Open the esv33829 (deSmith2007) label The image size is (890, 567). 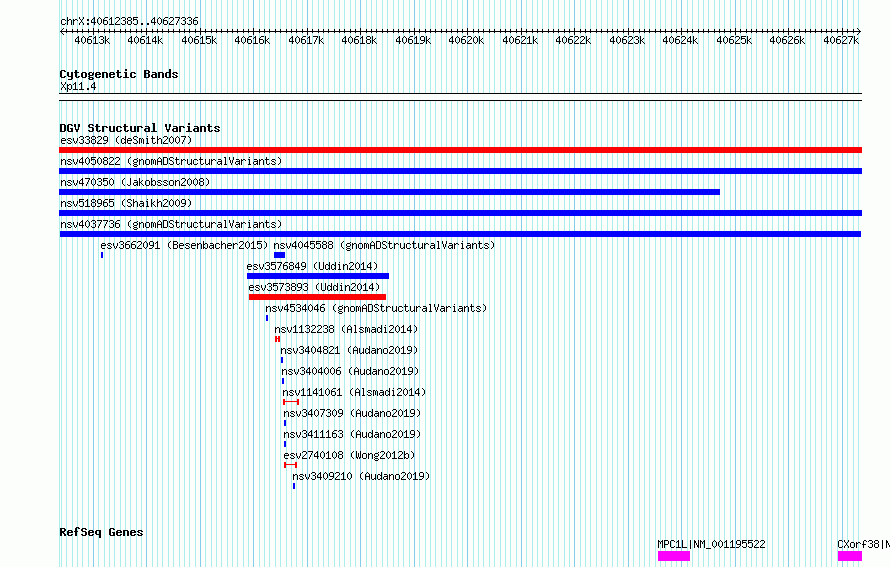tap(126, 140)
